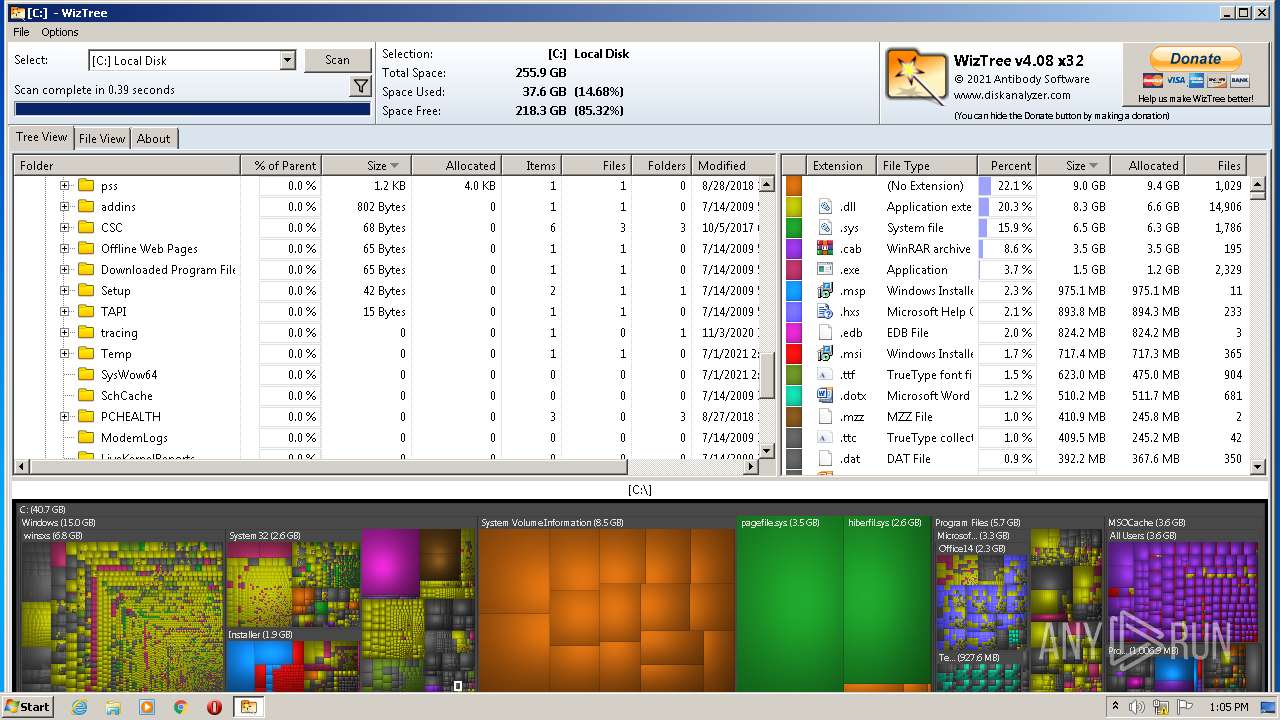1280x720 pixels.
Task: Click the .hxs Microsoft Help icon
Action: (x=825, y=311)
